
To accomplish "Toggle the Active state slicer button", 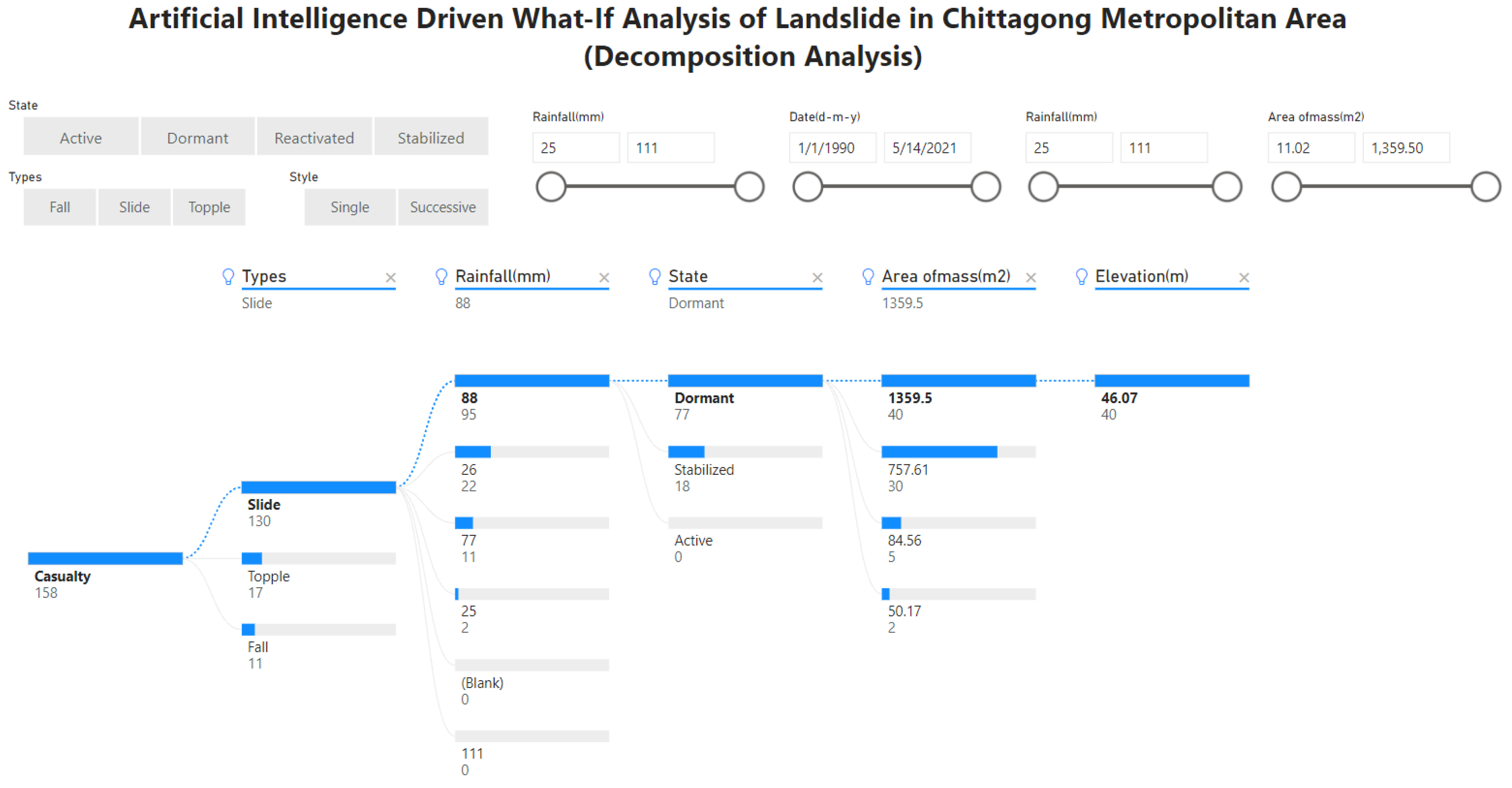I will pyautogui.click(x=81, y=137).
